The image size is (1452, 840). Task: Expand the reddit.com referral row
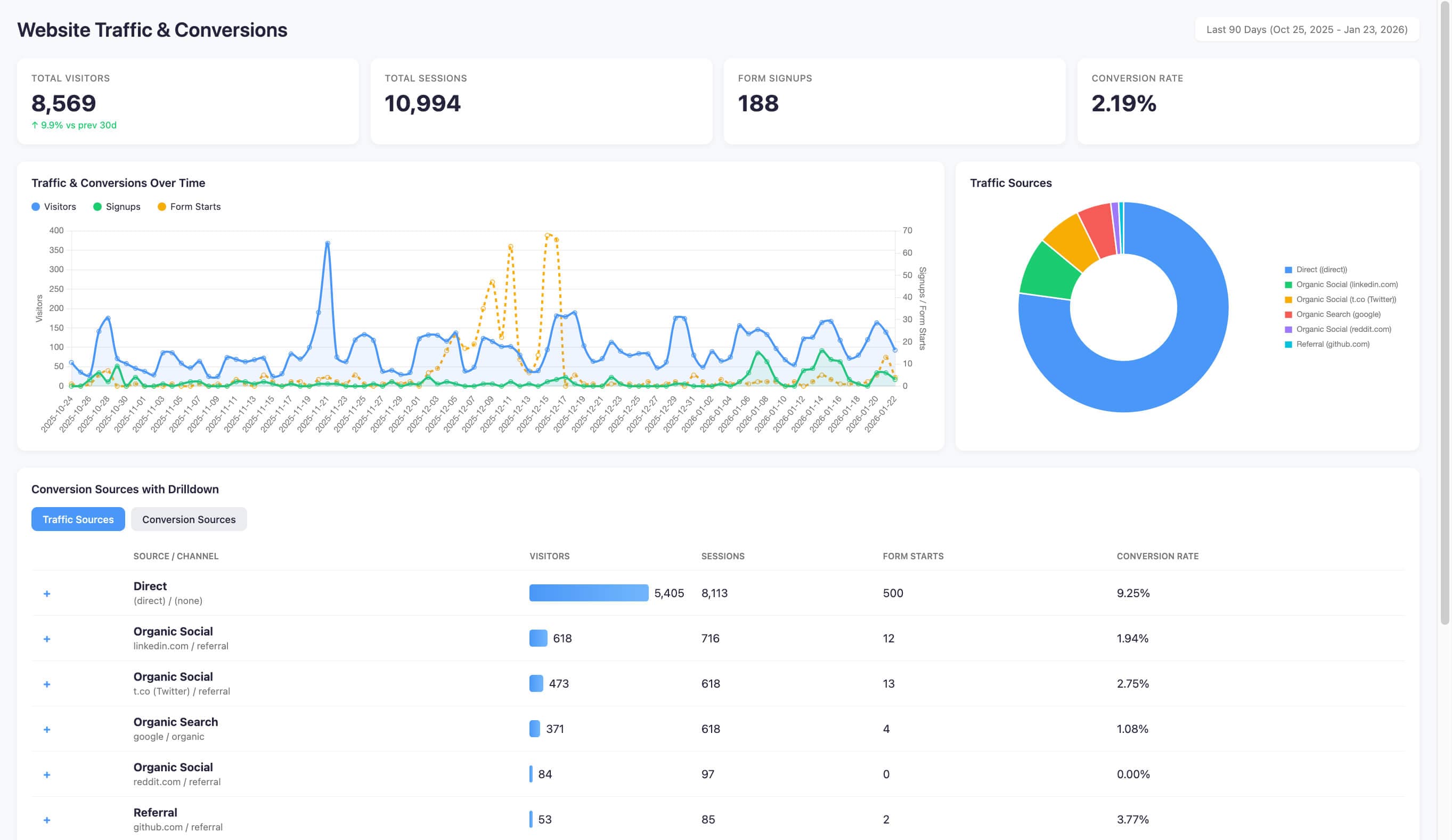point(47,774)
